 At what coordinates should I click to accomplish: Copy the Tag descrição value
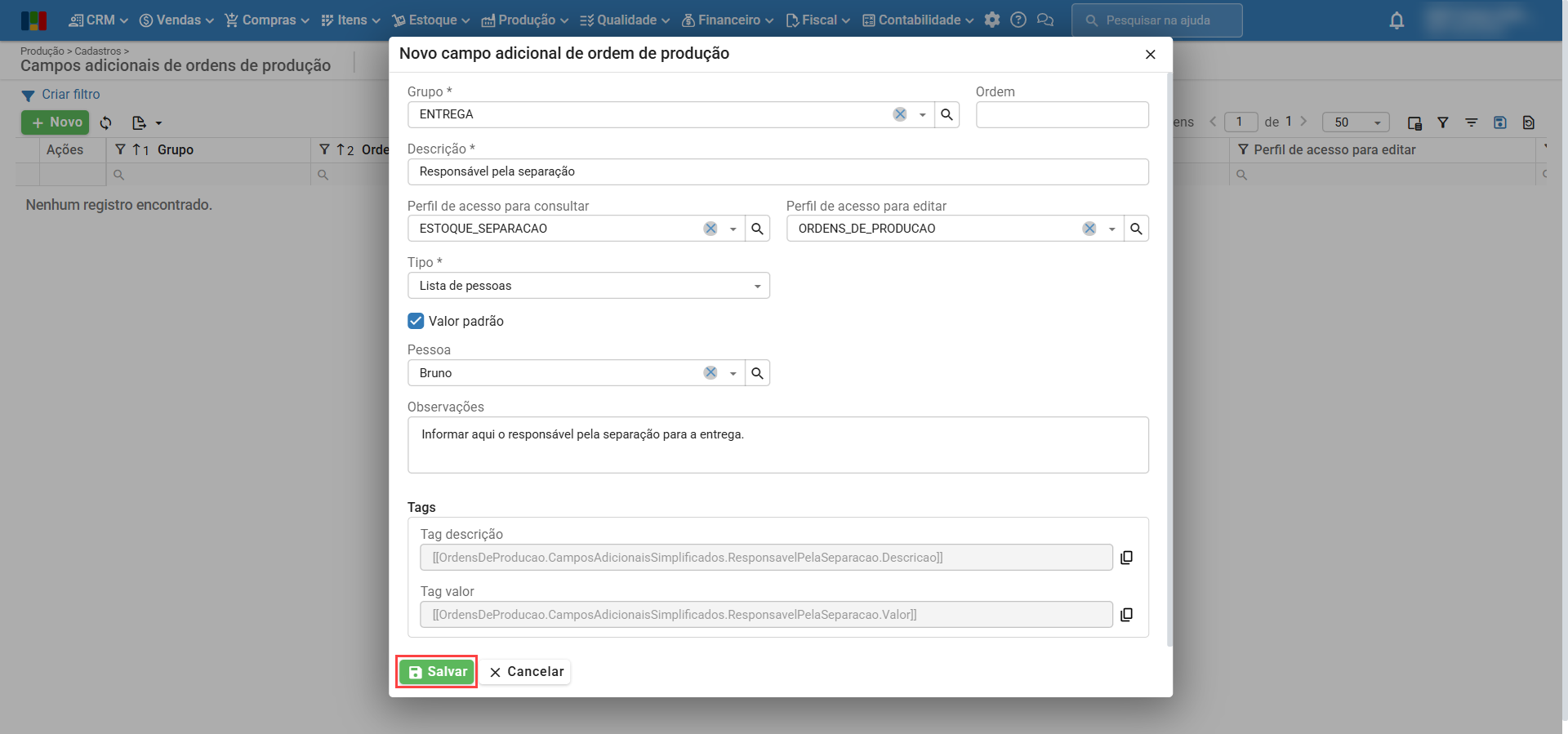1126,558
